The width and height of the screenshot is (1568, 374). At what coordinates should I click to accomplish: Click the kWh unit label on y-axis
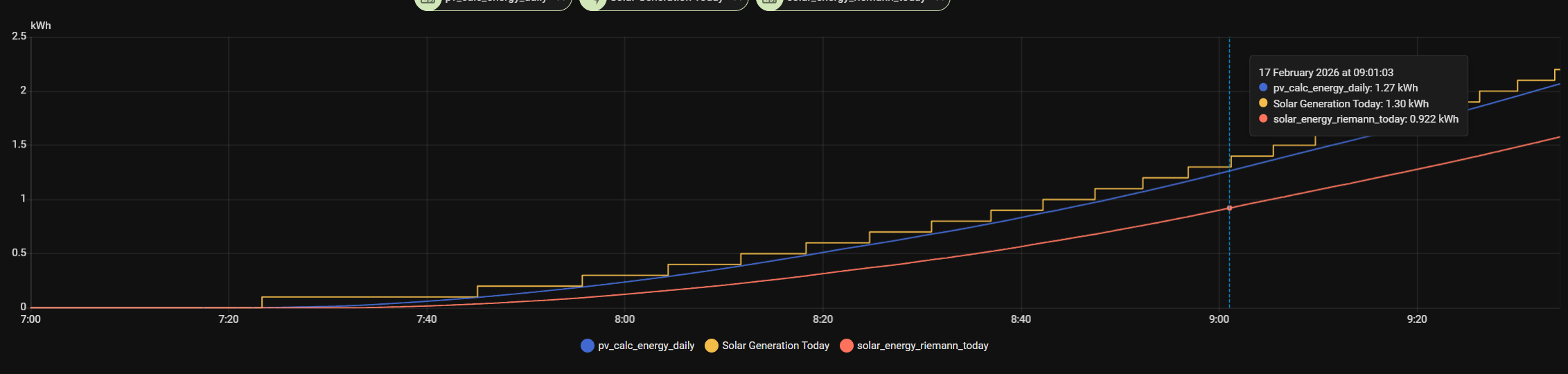click(x=41, y=26)
